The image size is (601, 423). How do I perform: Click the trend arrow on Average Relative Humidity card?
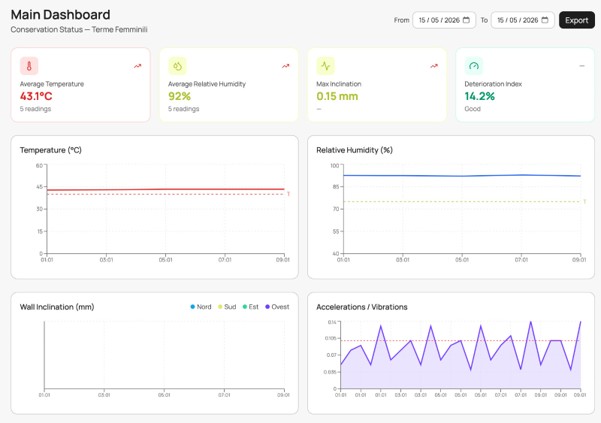pos(286,66)
